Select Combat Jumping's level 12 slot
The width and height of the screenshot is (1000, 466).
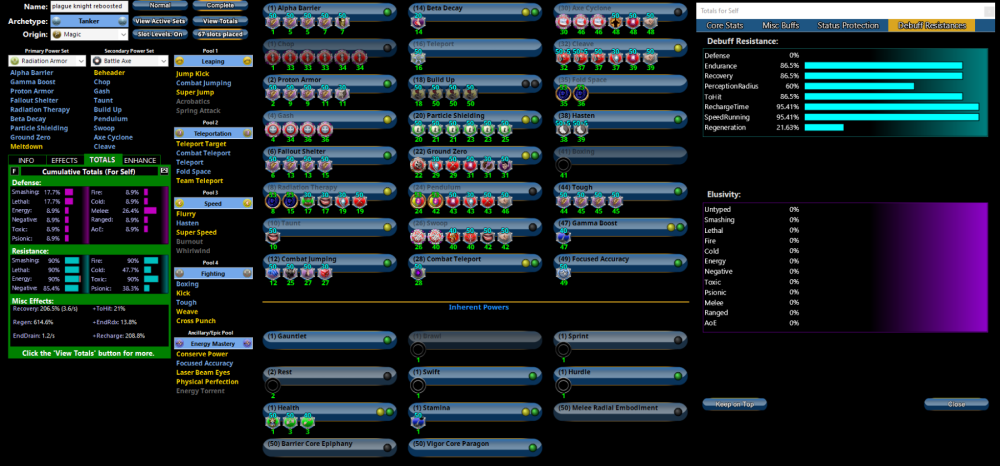tap(272, 273)
